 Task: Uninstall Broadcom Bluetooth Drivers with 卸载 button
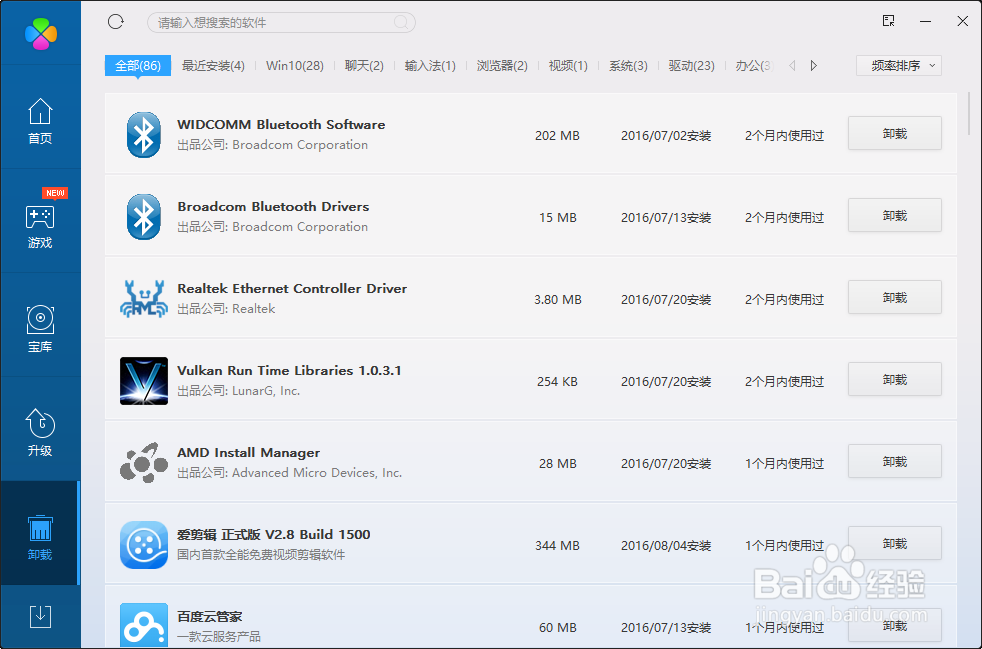[x=894, y=215]
